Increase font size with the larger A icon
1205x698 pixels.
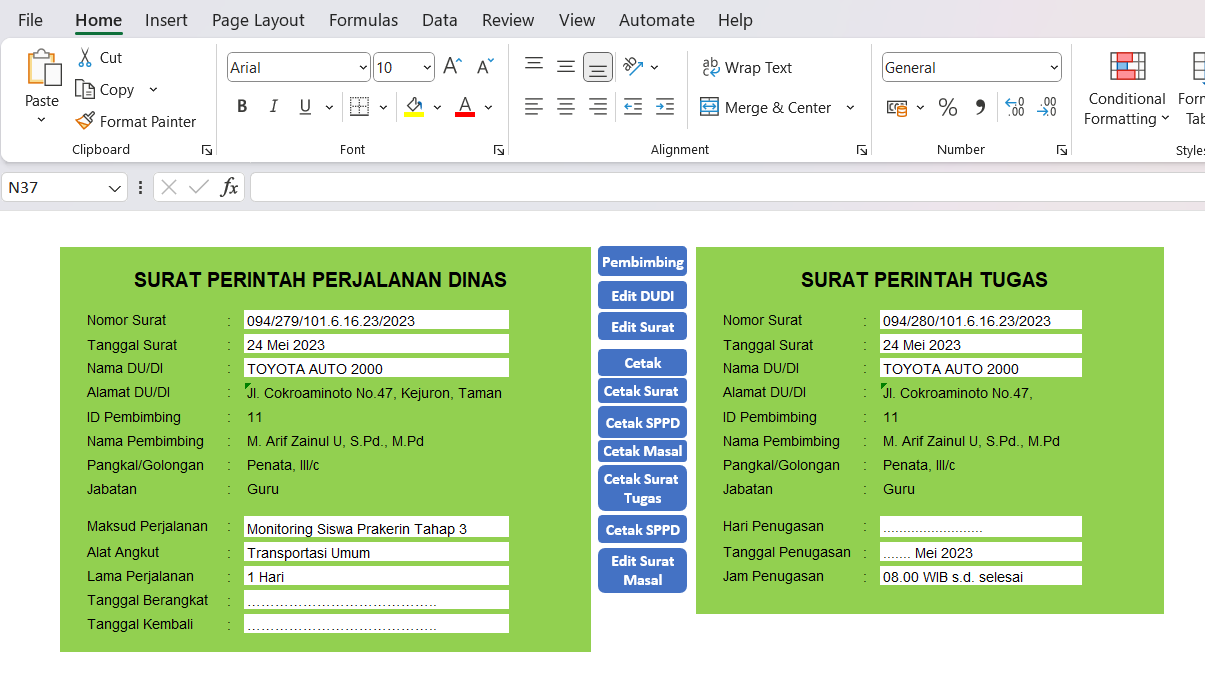452,67
